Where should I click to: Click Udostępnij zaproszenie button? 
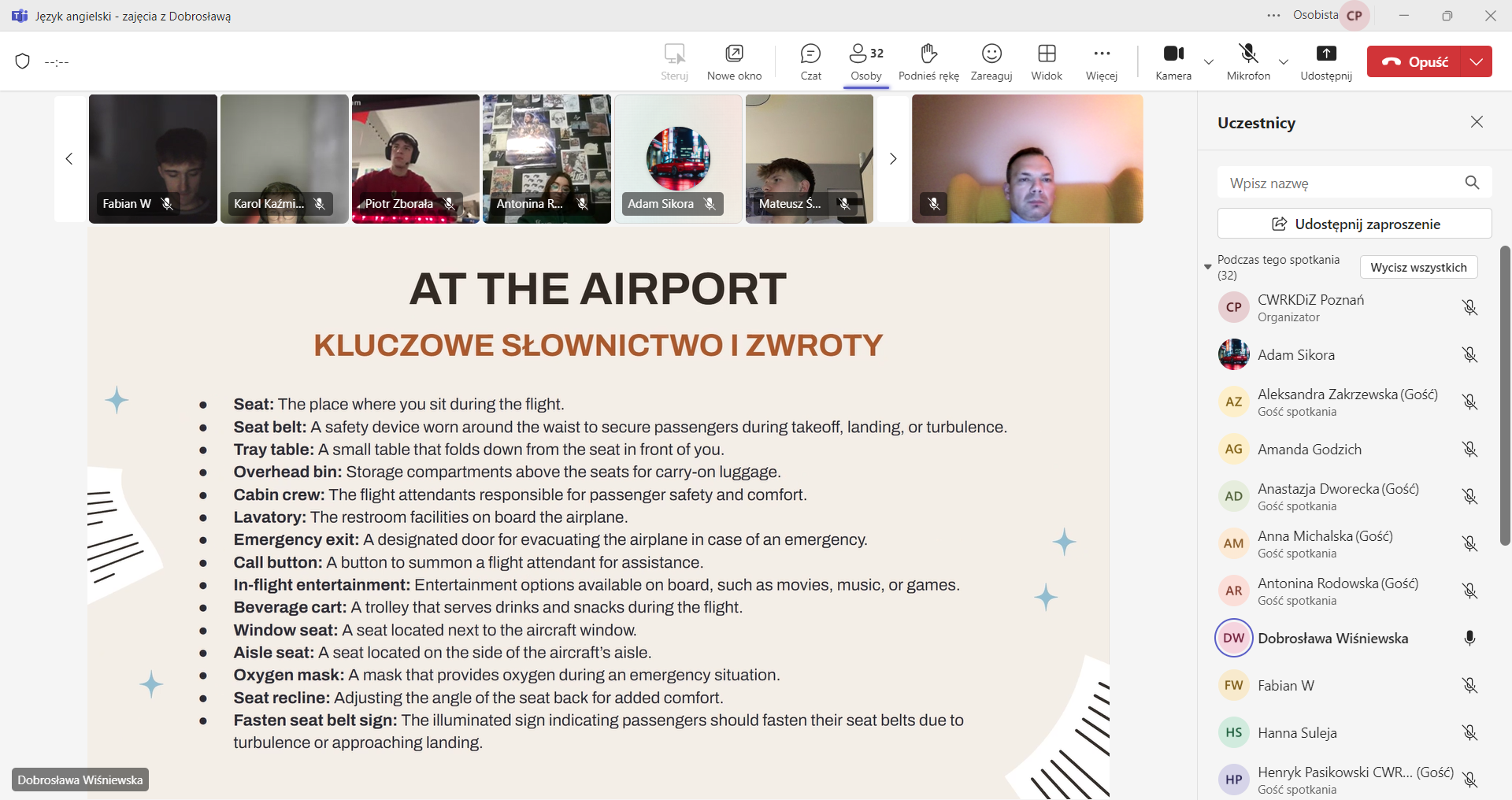[1354, 224]
